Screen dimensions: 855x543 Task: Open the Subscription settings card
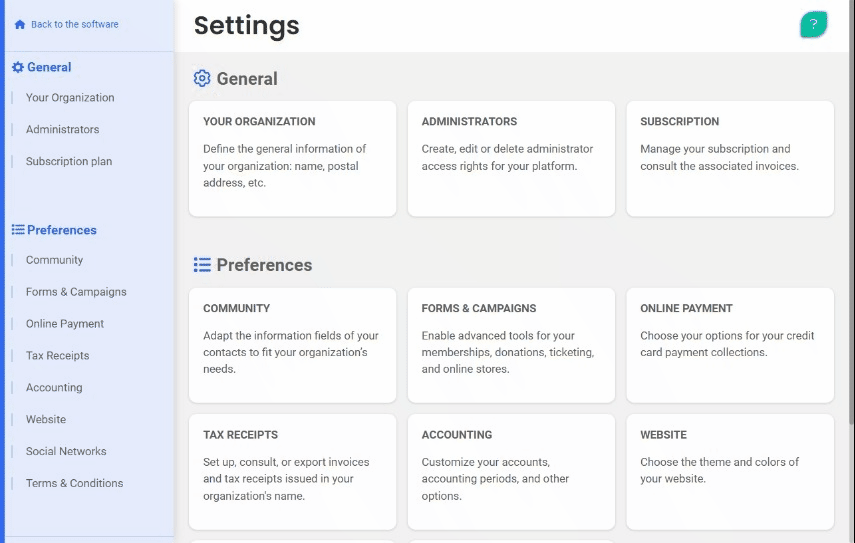coord(729,158)
